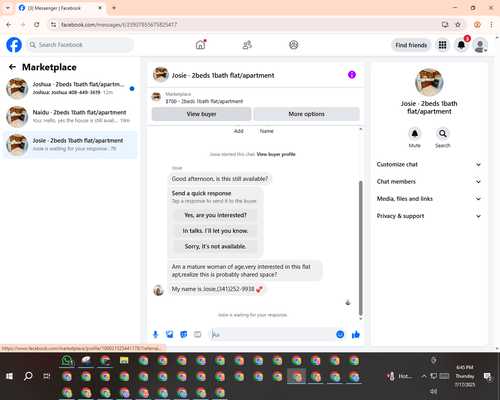Click the sender avatar beside Josie's last message
The image size is (500, 400).
pos(158,290)
